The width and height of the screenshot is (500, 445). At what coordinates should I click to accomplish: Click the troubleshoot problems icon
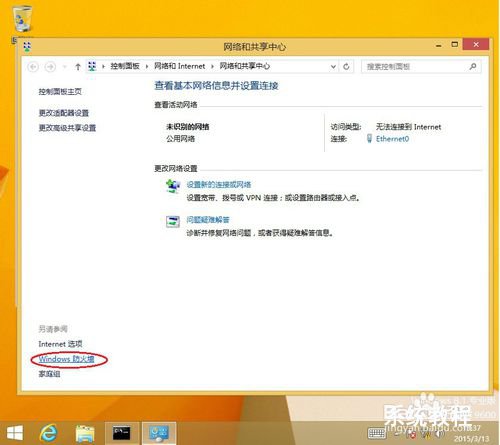tap(173, 221)
